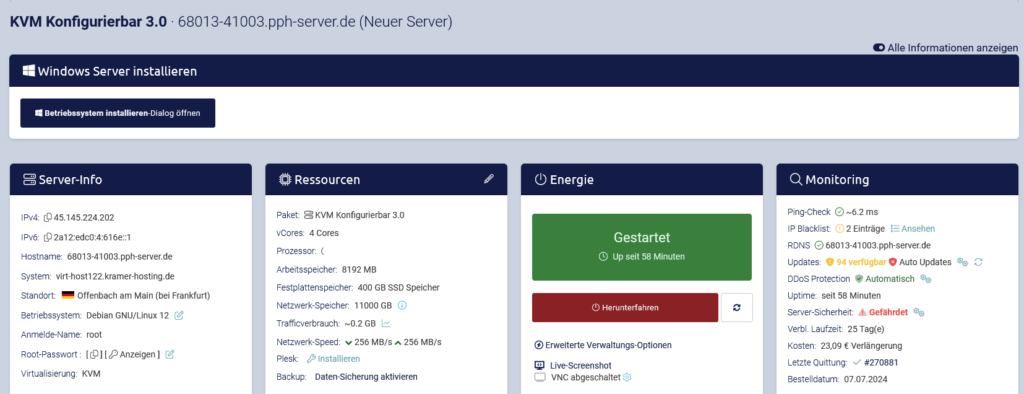Click the Verbl. Laufzeit value '25 Tag(e)'
Image resolution: width=1024 pixels, height=394 pixels.
coord(865,329)
